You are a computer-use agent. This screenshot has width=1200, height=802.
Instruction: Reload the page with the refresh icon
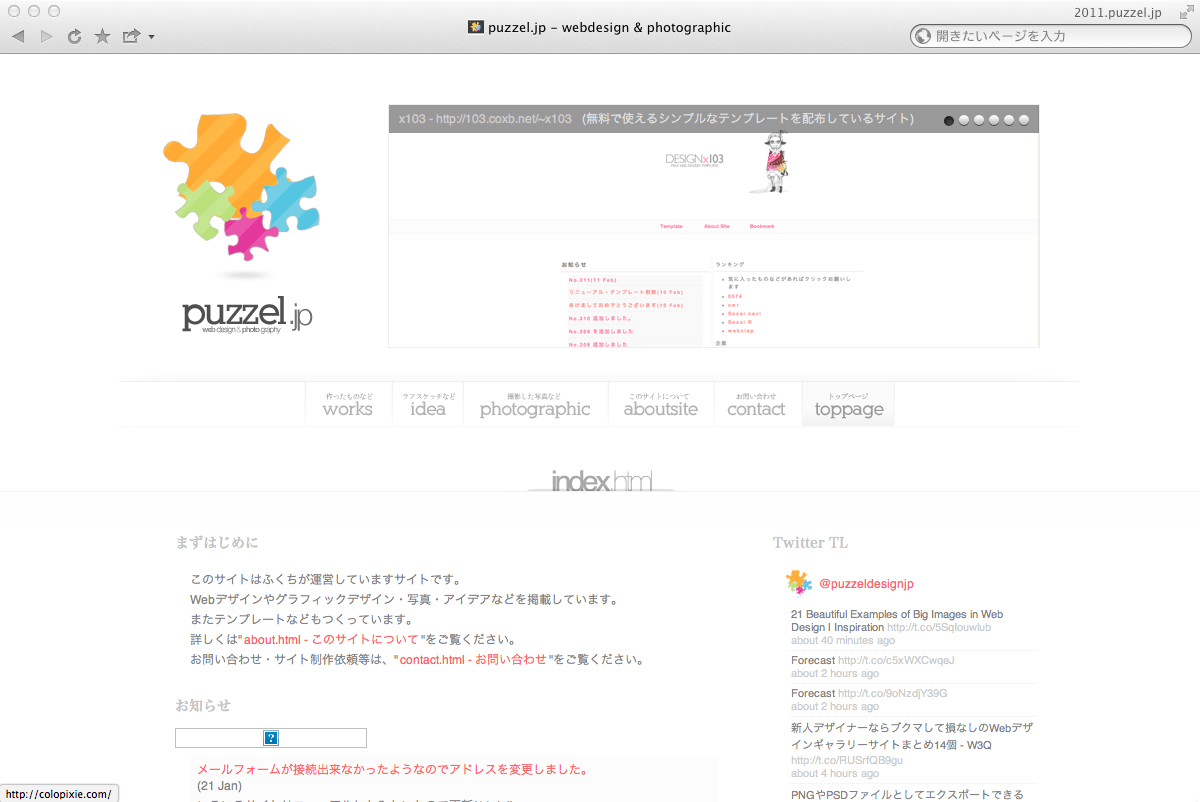coord(74,37)
